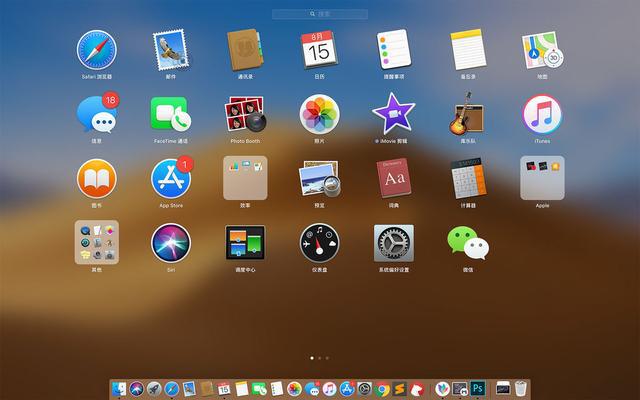Open the Photo Booth app
This screenshot has width=640, height=400.
coord(245,114)
